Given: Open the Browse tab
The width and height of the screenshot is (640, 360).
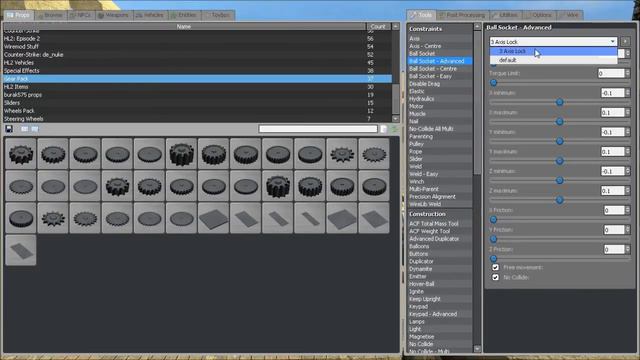Looking at the screenshot, I should [x=51, y=15].
